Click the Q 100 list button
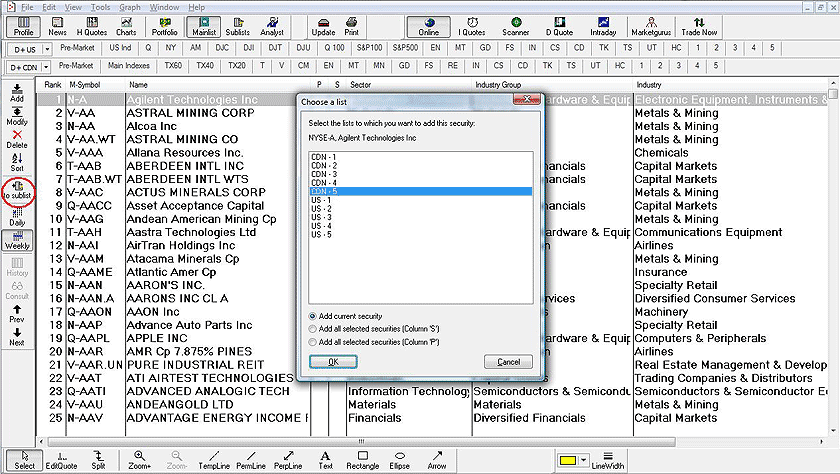The width and height of the screenshot is (840, 474). tap(334, 48)
